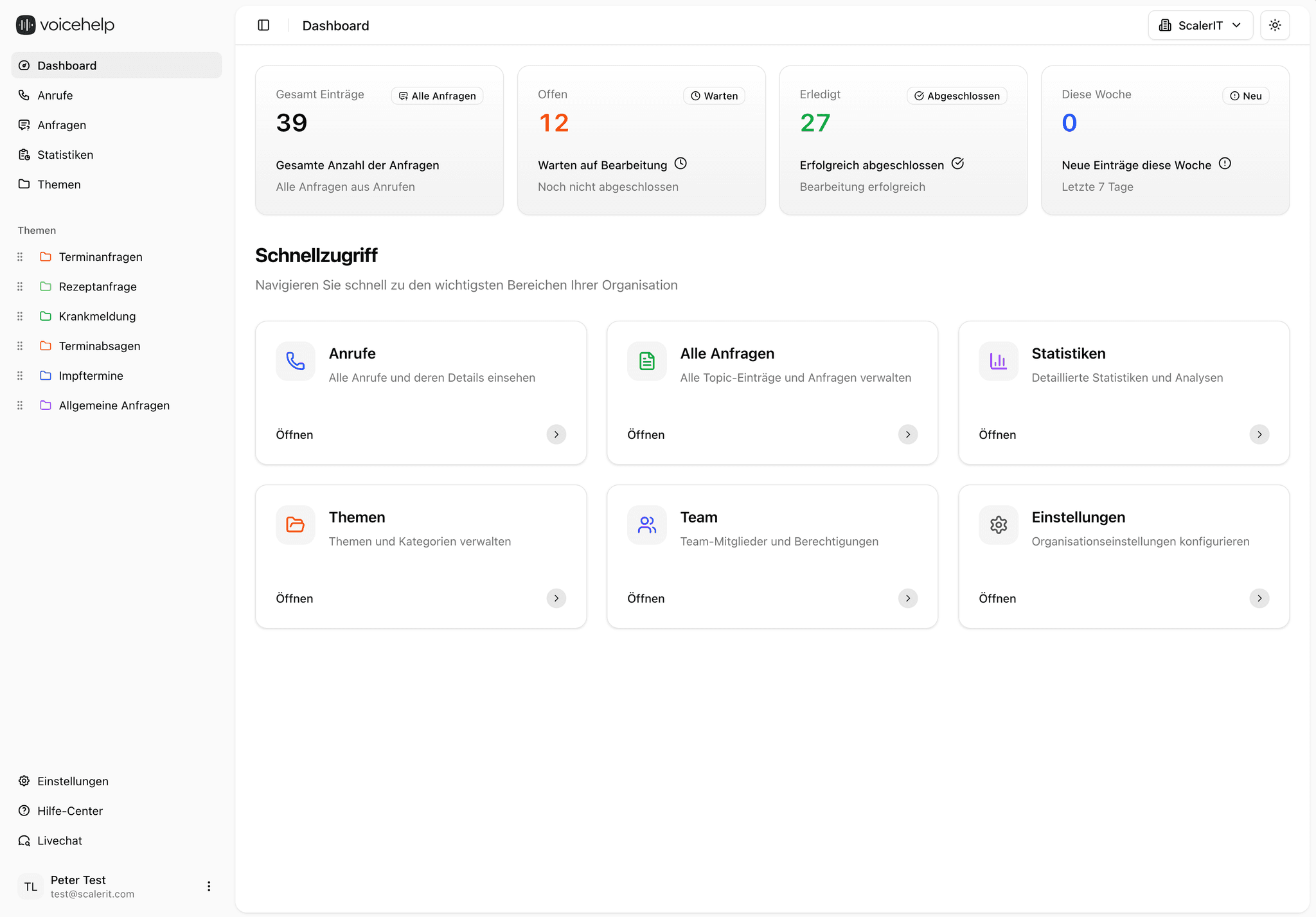Click the blue phone icon in Anrufe card
The height and width of the screenshot is (917, 1316).
coord(296,361)
